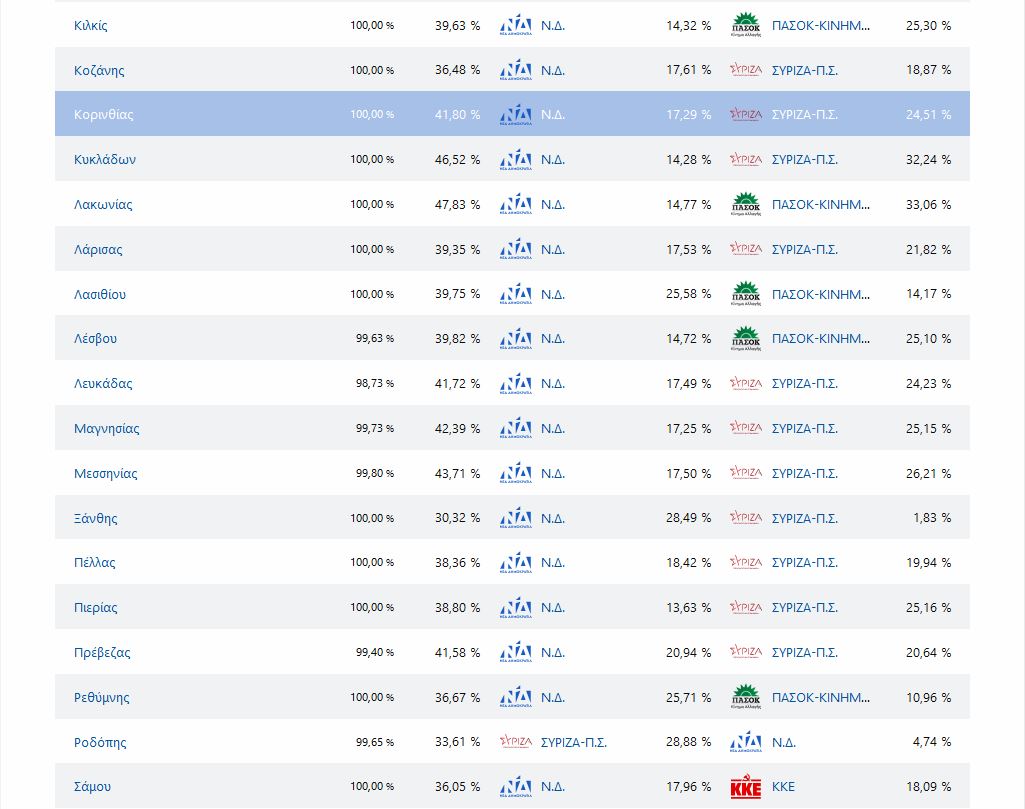Click the ΚΚΕ party name in Σάμου row
Viewport: 1025px width, 809px height.
(x=783, y=787)
